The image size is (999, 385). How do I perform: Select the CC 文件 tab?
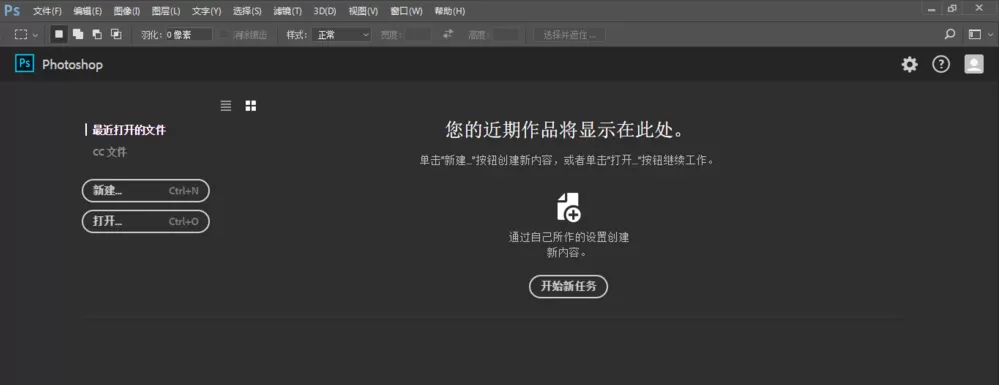[110, 152]
